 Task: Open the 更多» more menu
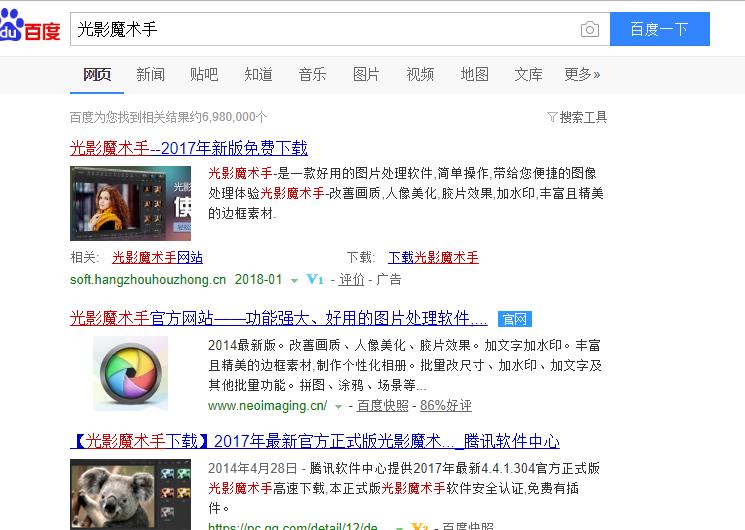pyautogui.click(x=582, y=74)
